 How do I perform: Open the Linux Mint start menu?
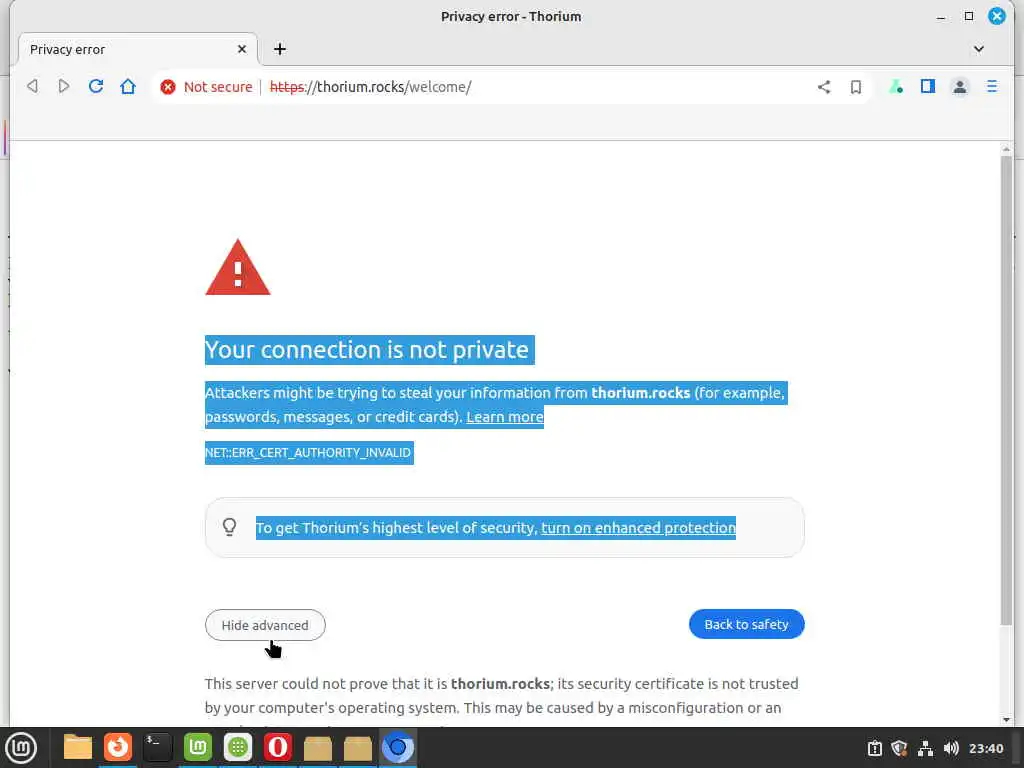tap(21, 748)
